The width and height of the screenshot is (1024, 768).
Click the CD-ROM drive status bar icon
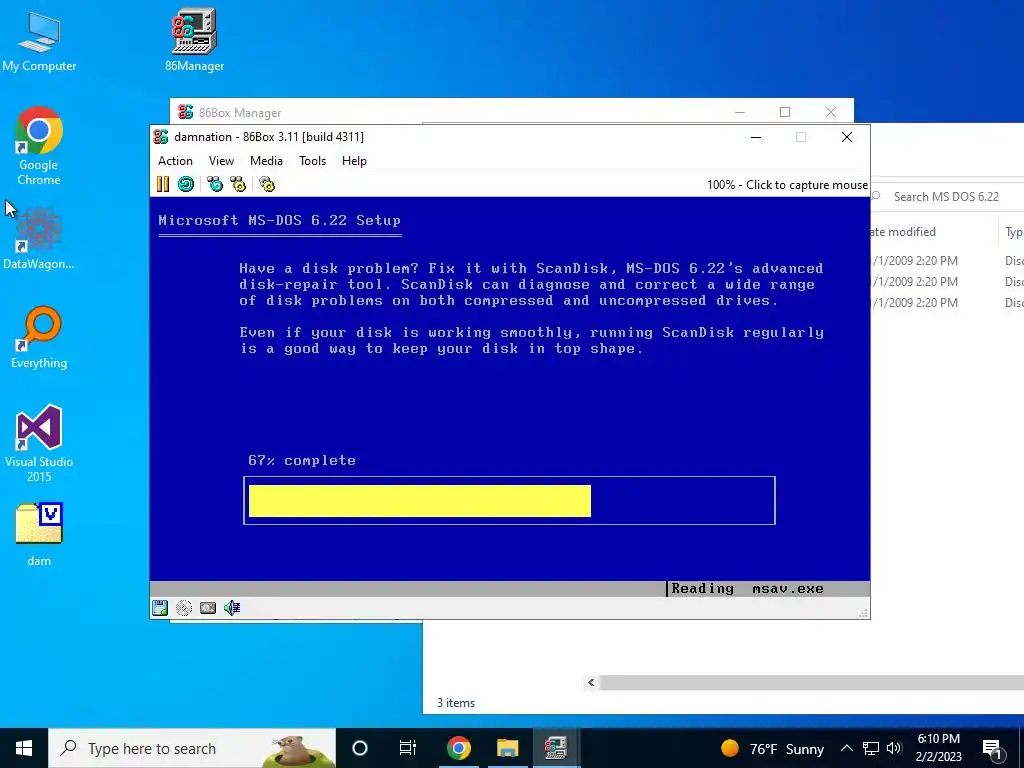[x=184, y=608]
